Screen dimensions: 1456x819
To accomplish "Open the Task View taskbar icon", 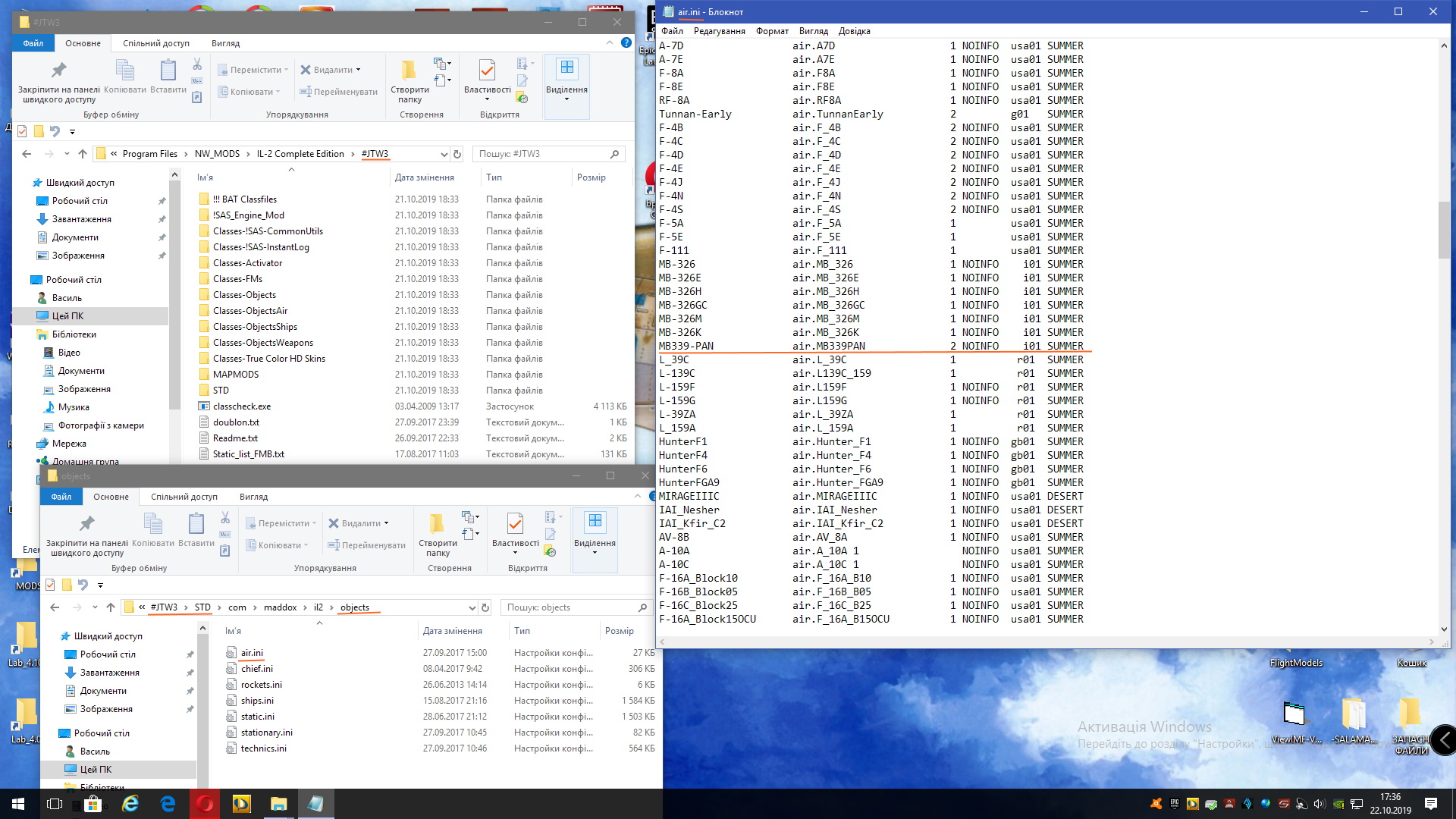I will [55, 804].
